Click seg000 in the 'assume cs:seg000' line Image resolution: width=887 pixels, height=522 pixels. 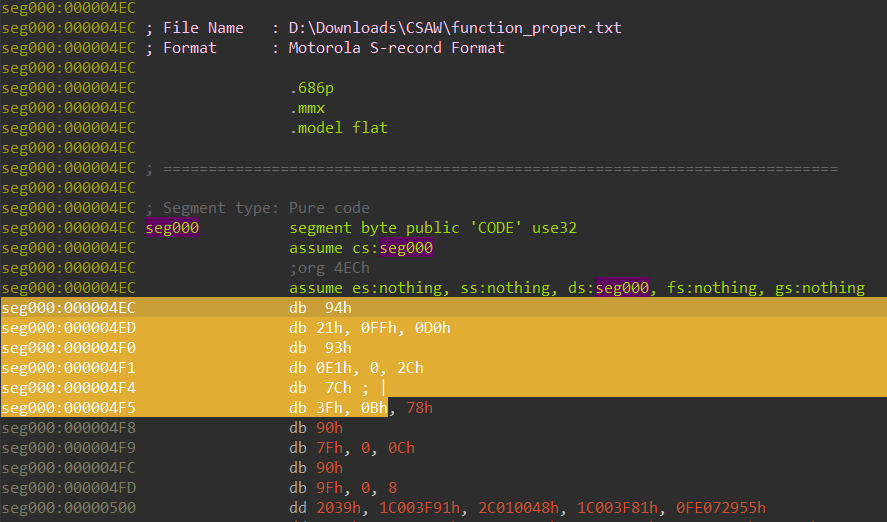tap(406, 248)
